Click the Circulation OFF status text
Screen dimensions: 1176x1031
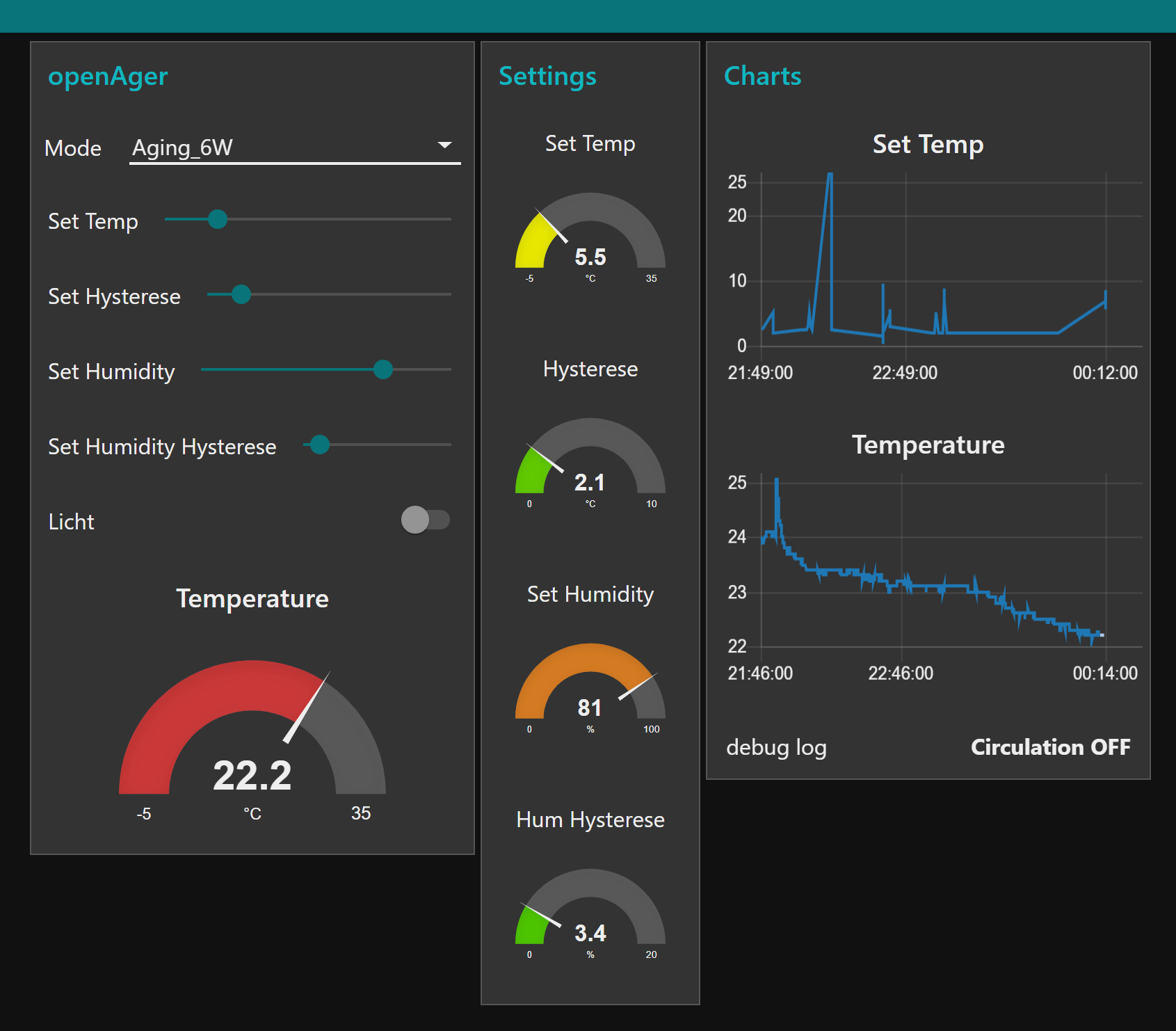click(1050, 747)
